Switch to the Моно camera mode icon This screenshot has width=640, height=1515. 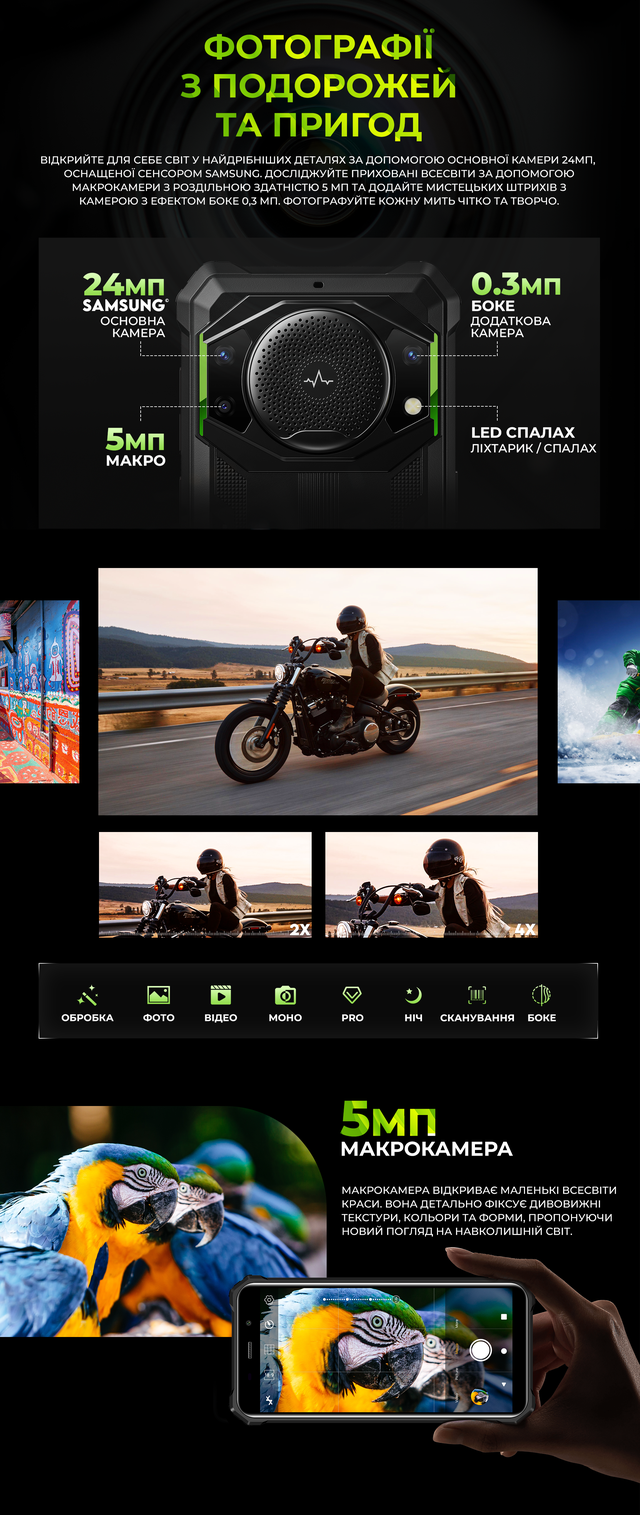tap(285, 996)
